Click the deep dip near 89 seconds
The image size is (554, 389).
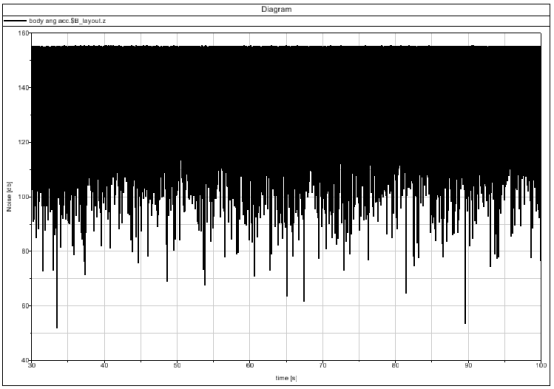(x=465, y=322)
